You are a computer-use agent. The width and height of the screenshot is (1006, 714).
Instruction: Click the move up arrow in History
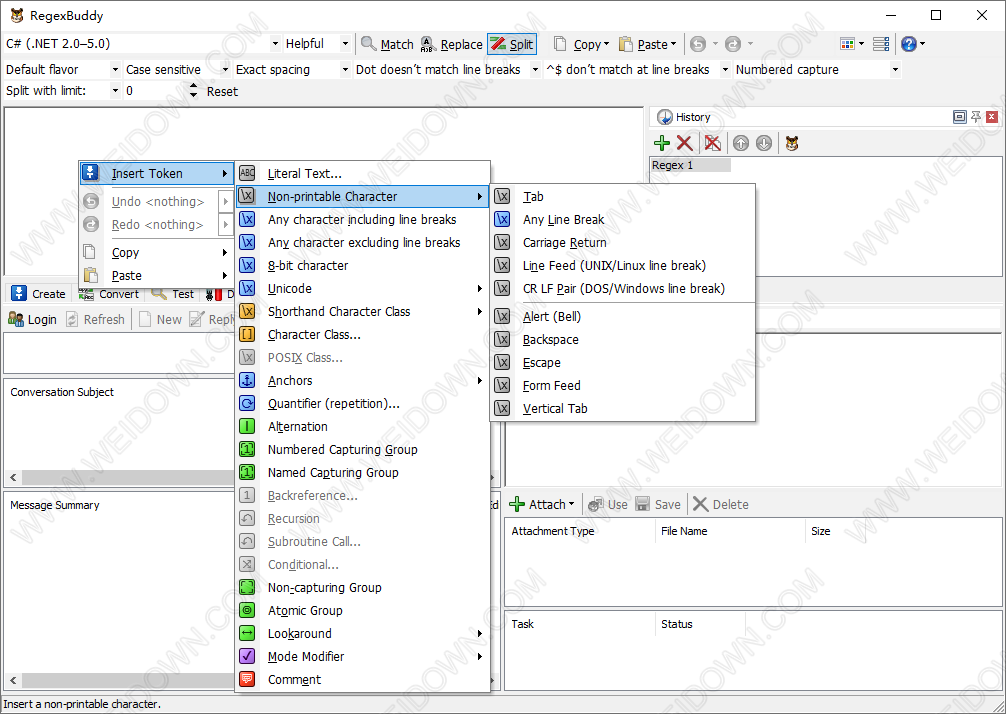tap(741, 143)
